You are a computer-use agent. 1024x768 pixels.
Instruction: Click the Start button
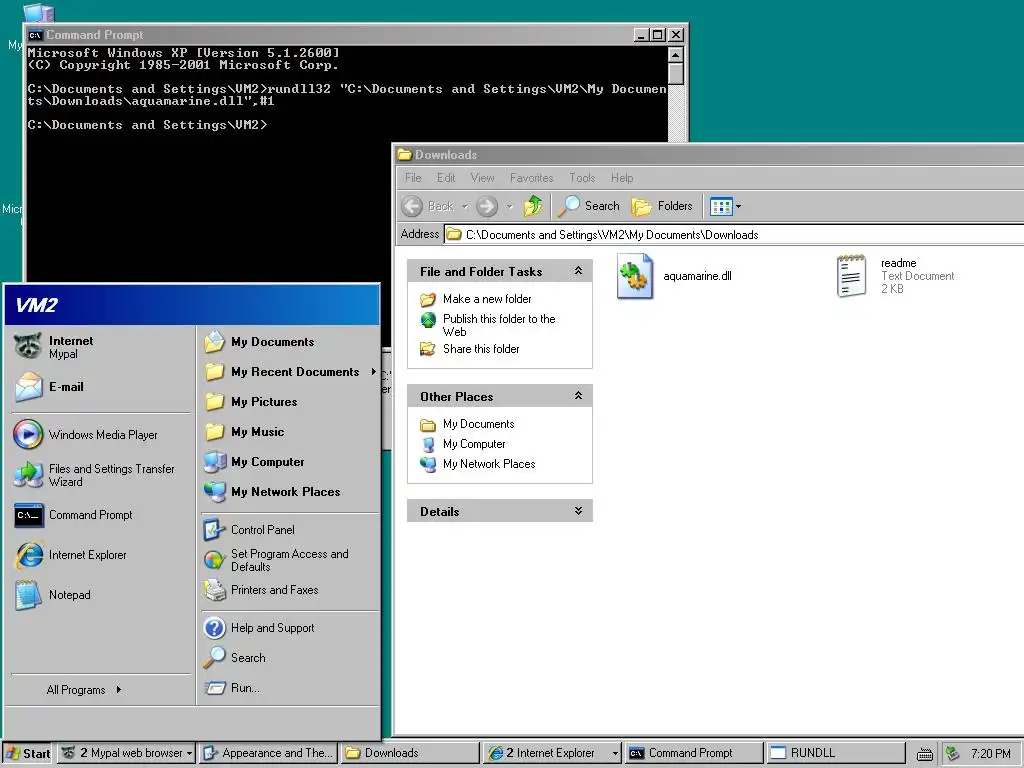(29, 753)
